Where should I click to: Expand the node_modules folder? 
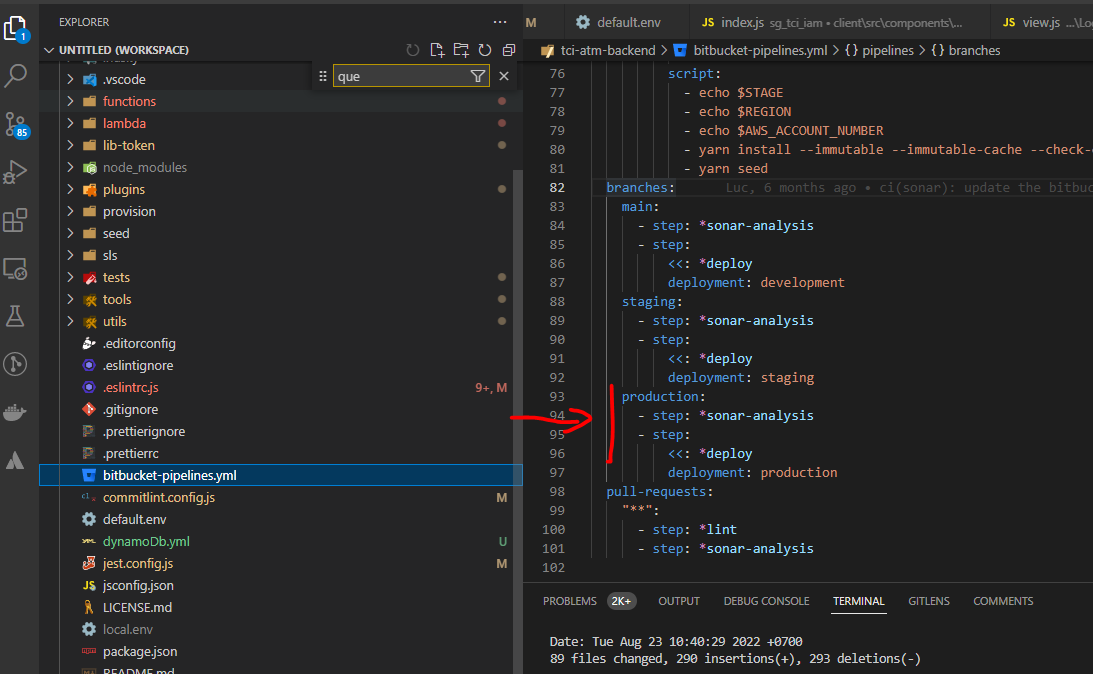pyautogui.click(x=144, y=167)
